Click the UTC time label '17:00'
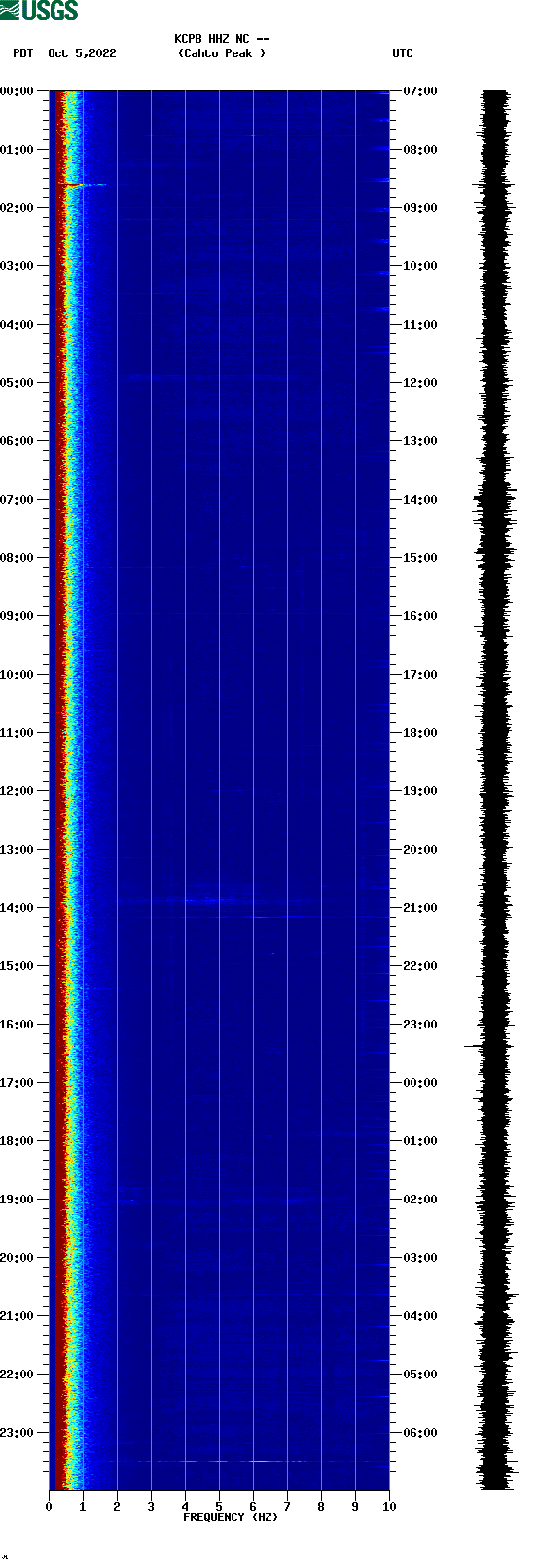The width and height of the screenshot is (537, 1568). tap(420, 675)
